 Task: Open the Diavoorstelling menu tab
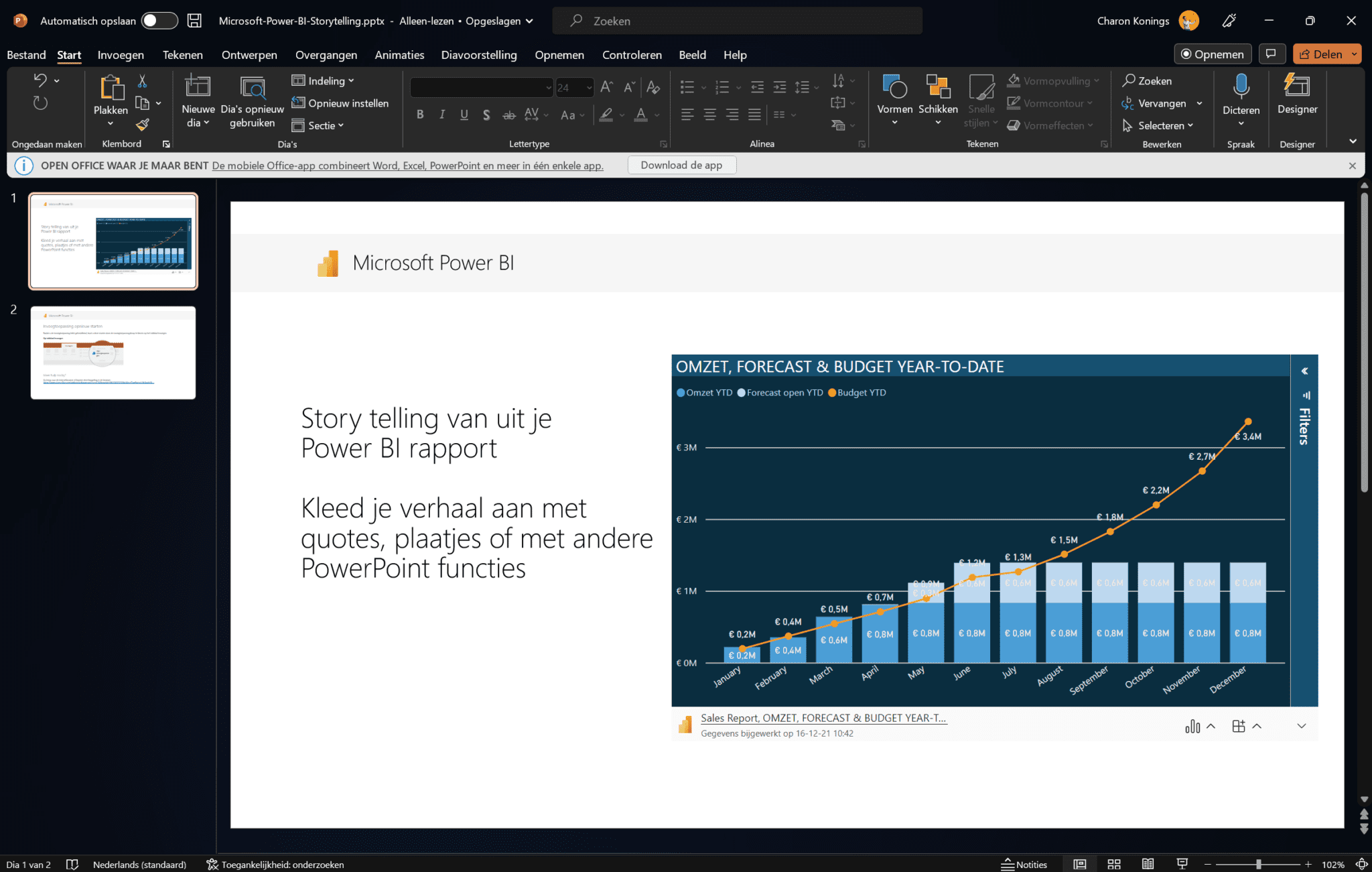click(478, 55)
